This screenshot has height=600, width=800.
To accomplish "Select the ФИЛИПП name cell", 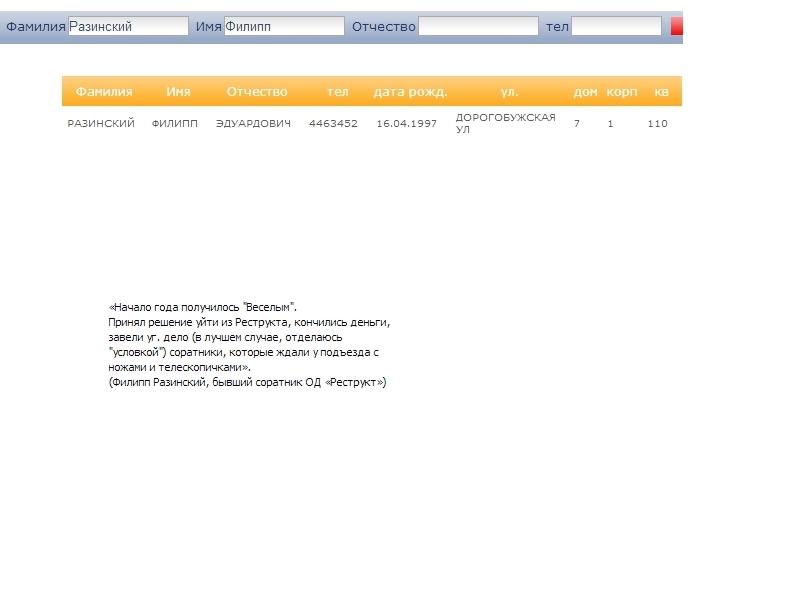I will [174, 123].
